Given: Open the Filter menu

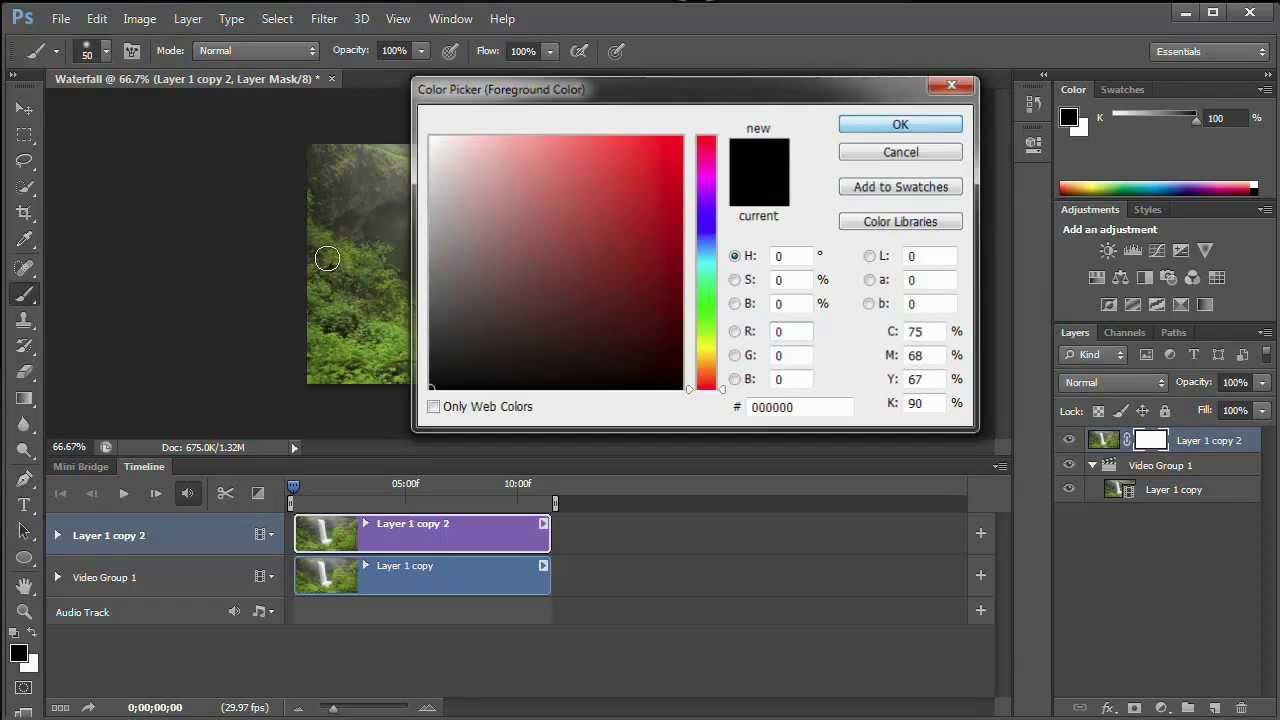Looking at the screenshot, I should [324, 18].
